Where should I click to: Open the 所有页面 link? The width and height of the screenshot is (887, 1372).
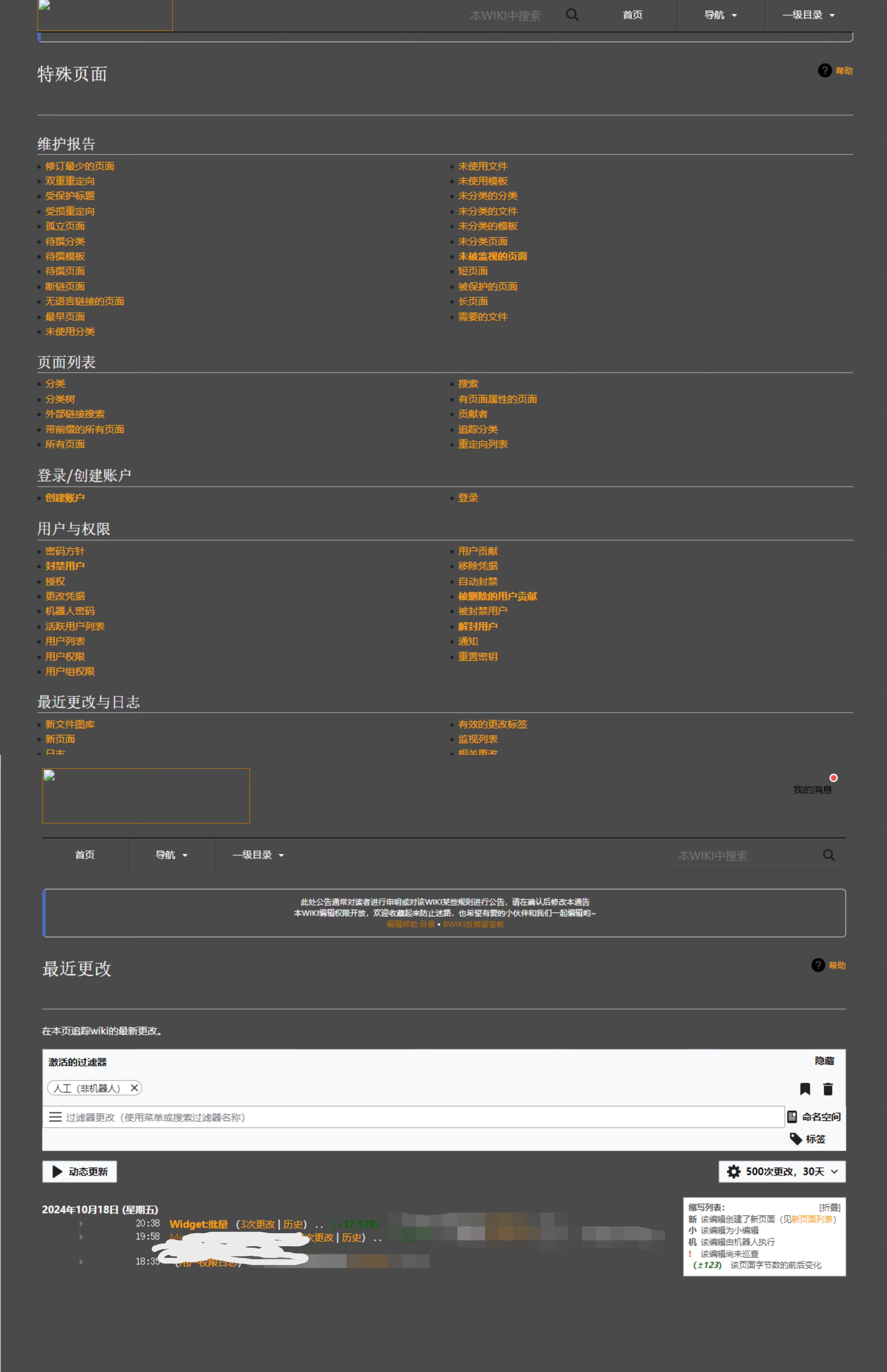(65, 444)
